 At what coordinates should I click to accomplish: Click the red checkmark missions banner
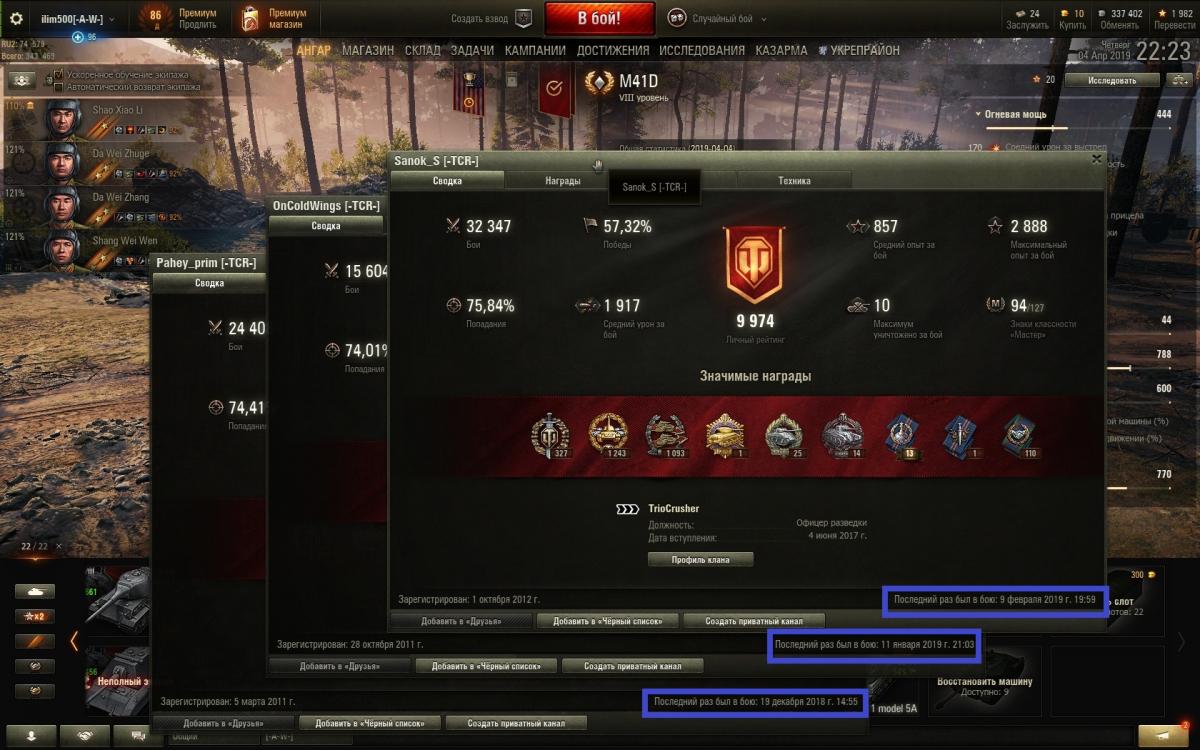[552, 90]
